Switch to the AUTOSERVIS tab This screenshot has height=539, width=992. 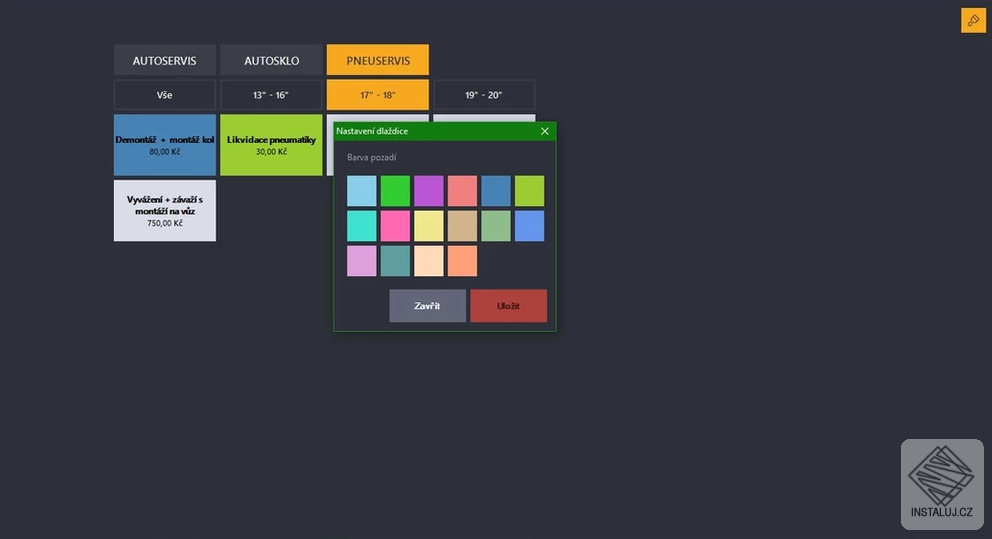[x=164, y=60]
